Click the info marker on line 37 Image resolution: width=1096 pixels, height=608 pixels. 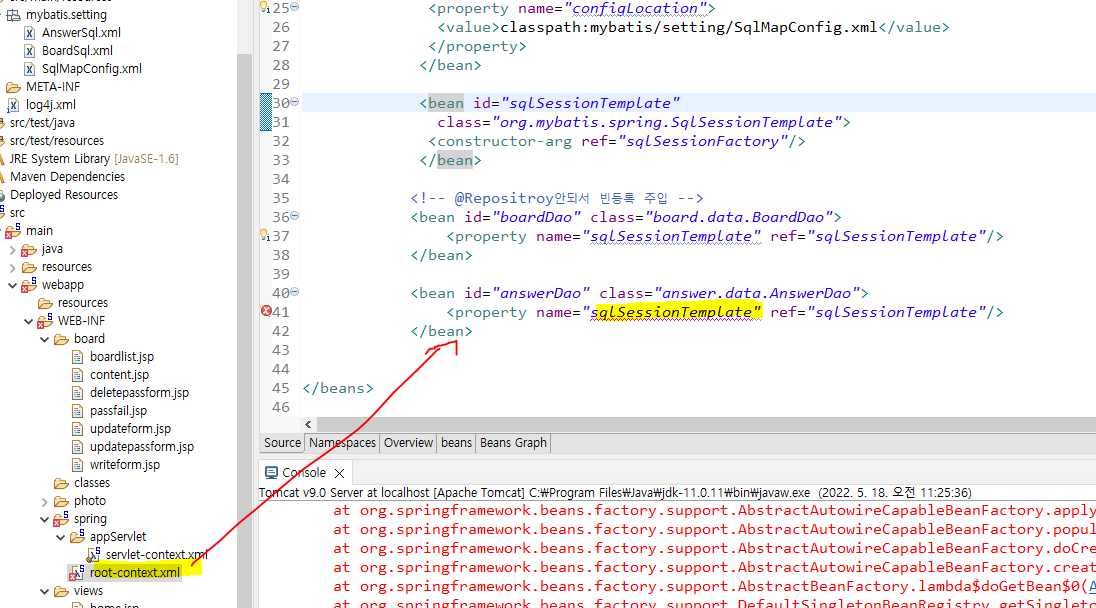pos(265,236)
